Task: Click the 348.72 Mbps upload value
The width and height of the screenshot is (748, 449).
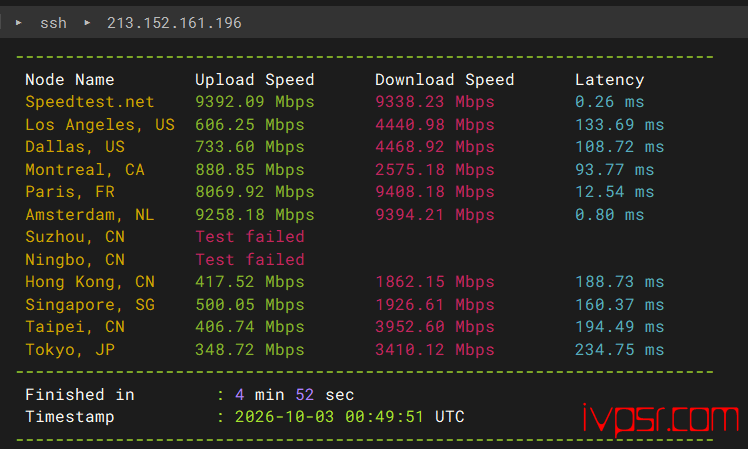Action: pyautogui.click(x=250, y=350)
